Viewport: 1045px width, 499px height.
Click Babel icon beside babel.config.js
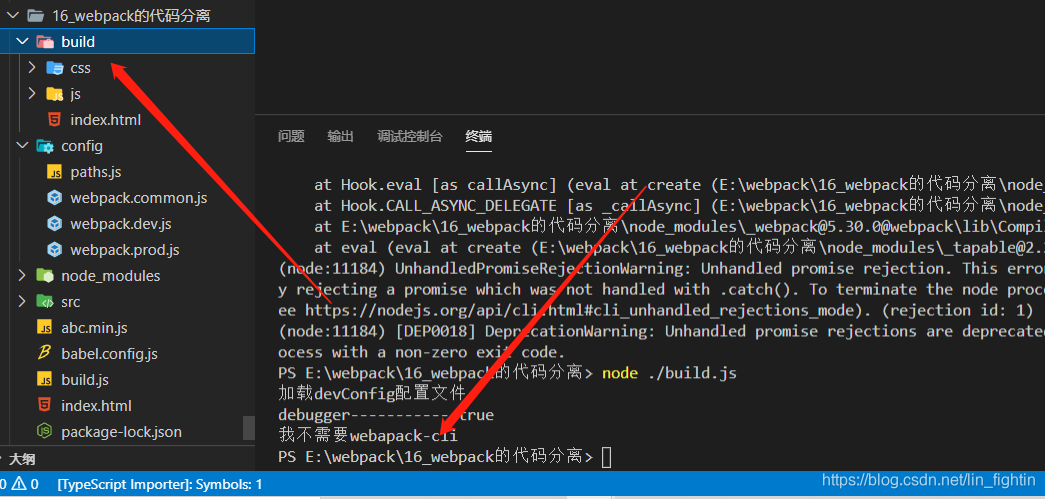pyautogui.click(x=45, y=354)
